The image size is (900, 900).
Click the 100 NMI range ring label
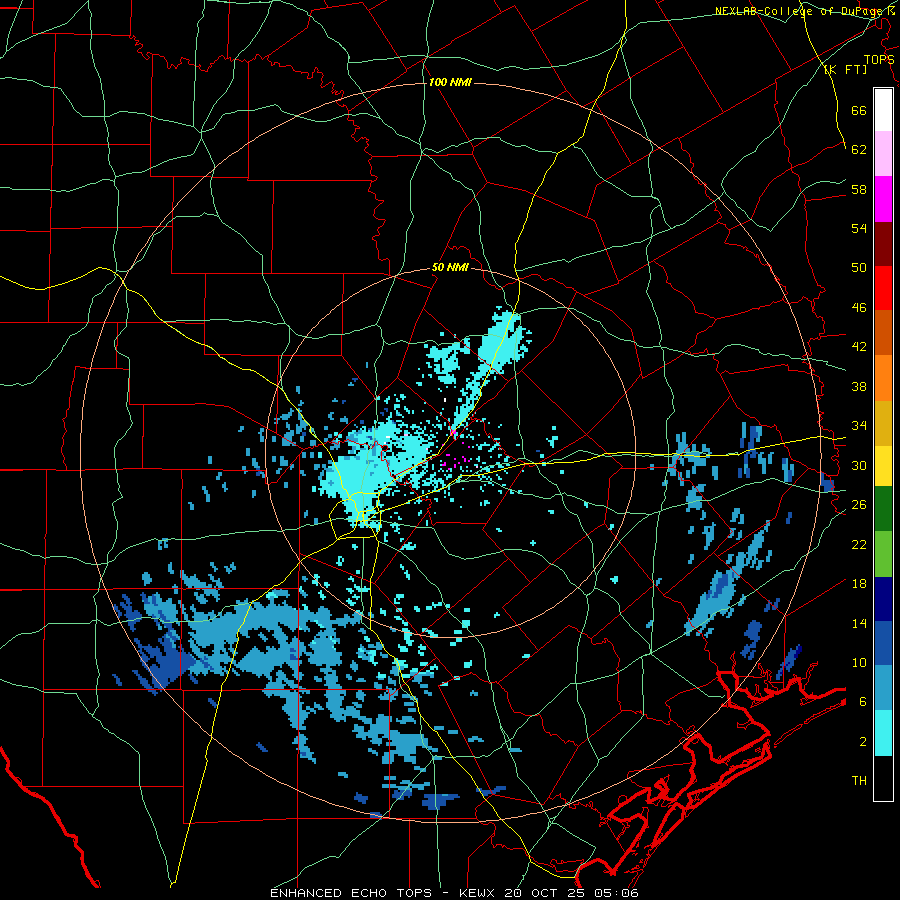coord(450,83)
